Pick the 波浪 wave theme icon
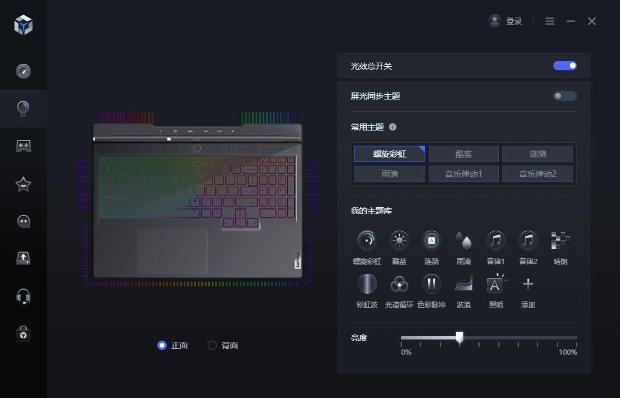Image resolution: width=620 pixels, height=398 pixels. [x=463, y=284]
